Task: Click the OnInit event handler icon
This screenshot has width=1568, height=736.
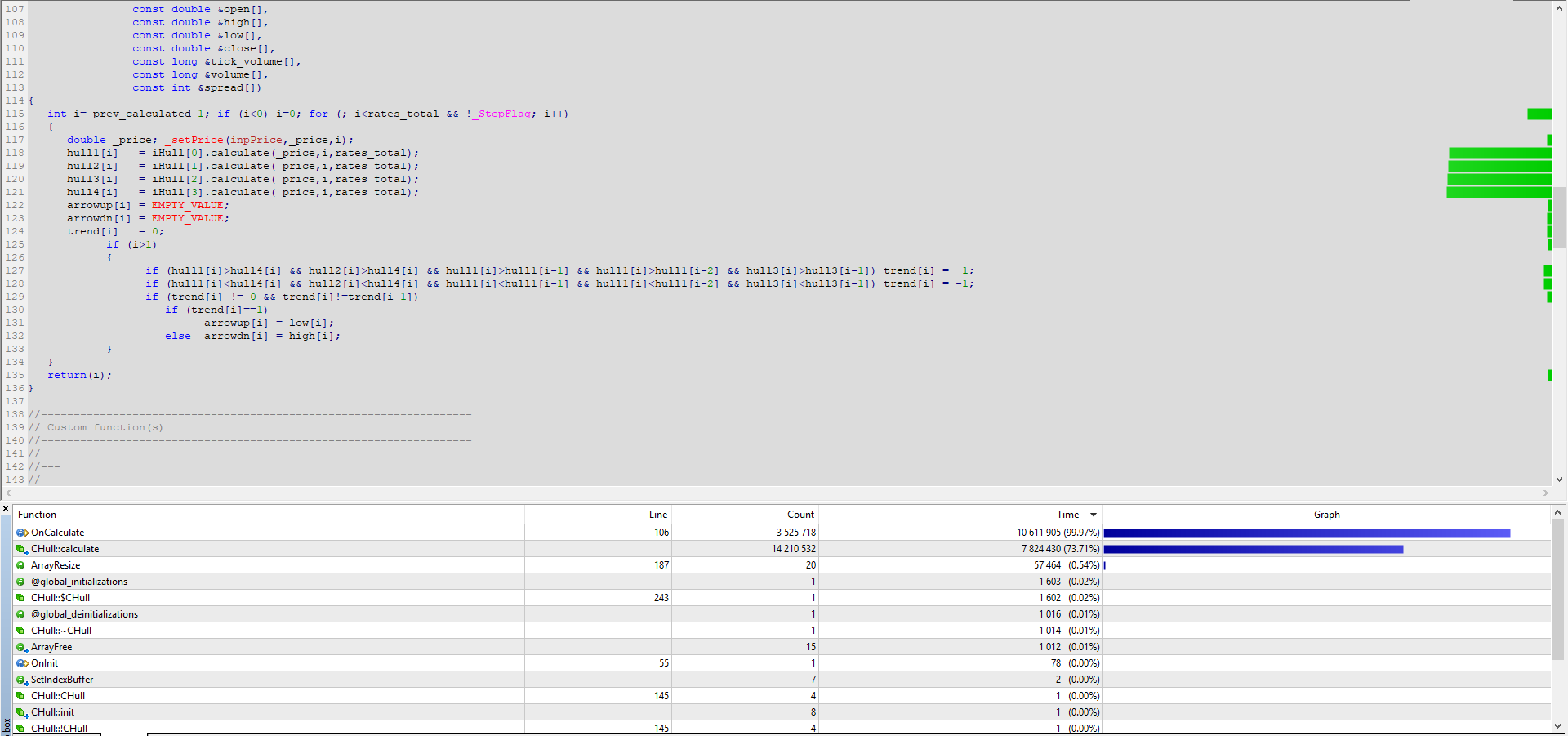Action: tap(22, 663)
